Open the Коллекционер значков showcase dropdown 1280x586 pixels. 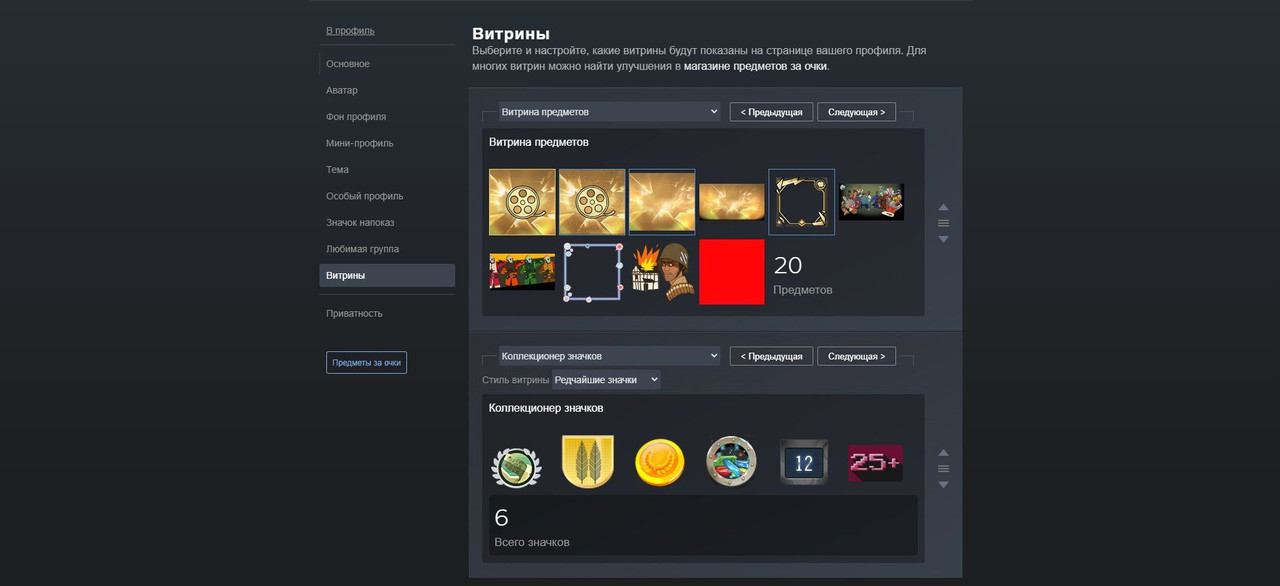[x=609, y=356]
